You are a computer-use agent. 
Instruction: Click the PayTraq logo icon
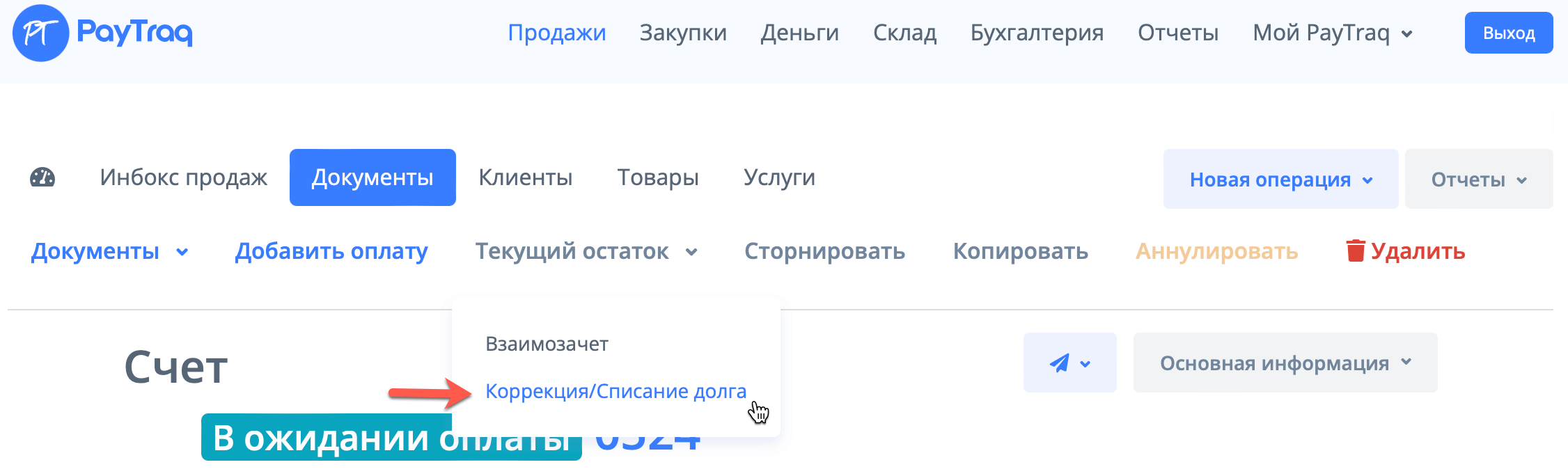click(x=40, y=33)
